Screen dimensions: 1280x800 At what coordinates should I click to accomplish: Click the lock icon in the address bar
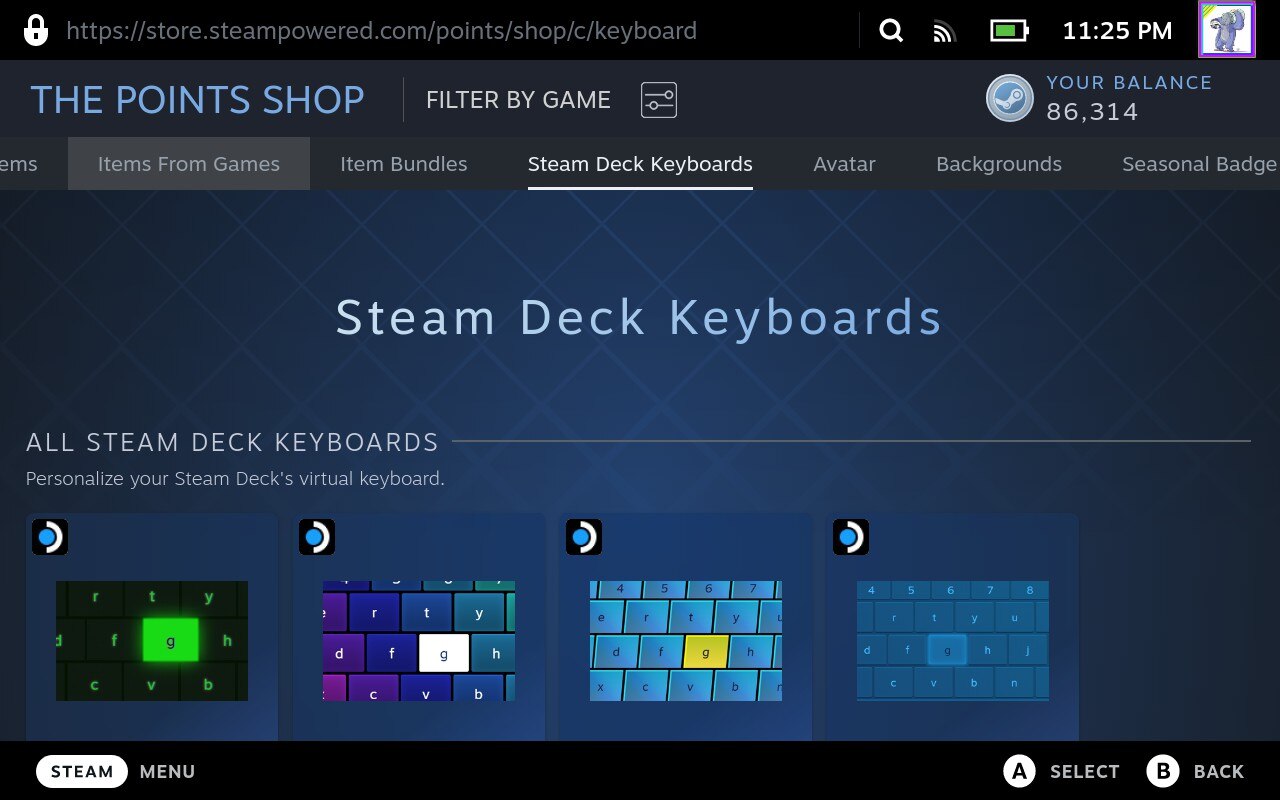(x=35, y=30)
